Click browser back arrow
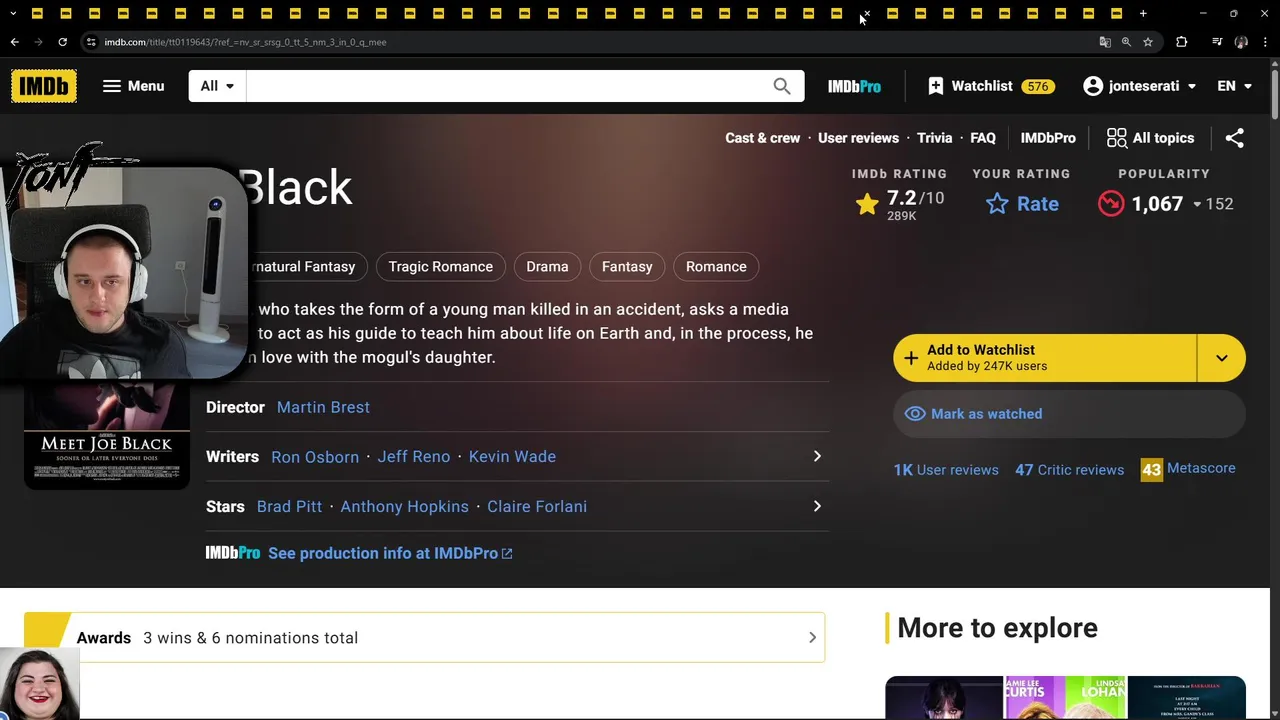Viewport: 1280px width, 720px height. click(14, 42)
